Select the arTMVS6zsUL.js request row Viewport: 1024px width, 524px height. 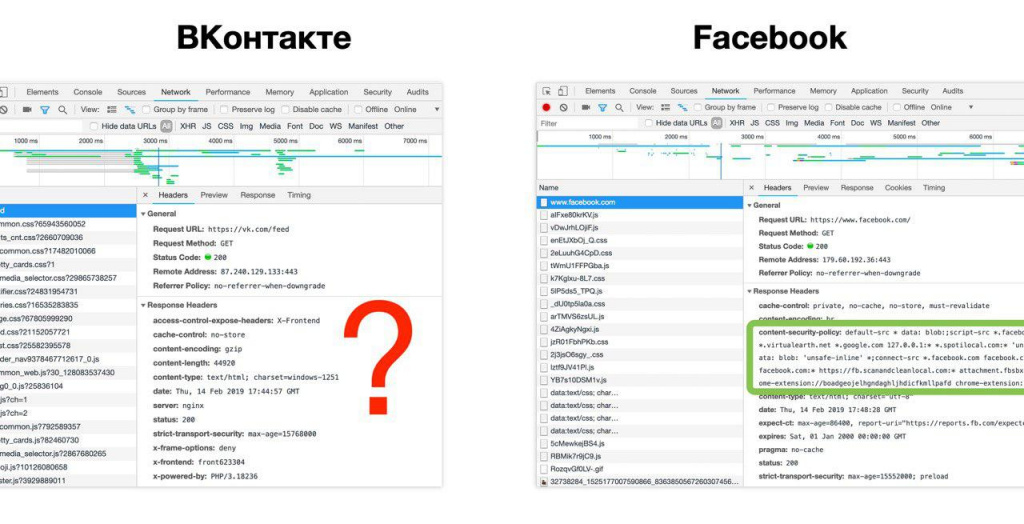click(640, 316)
